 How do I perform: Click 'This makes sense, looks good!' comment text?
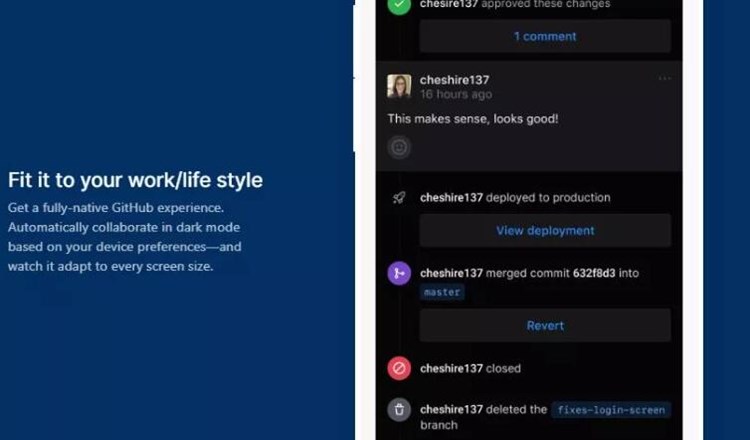coord(473,119)
